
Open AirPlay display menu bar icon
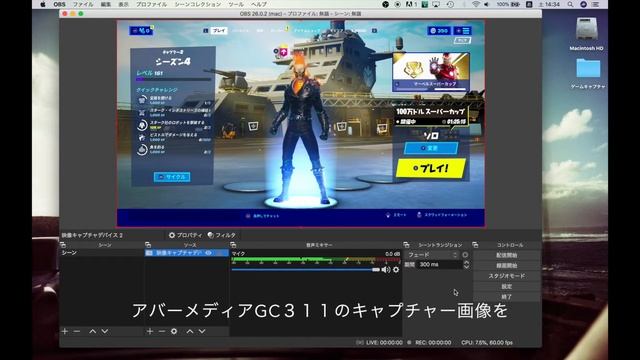[436, 4]
